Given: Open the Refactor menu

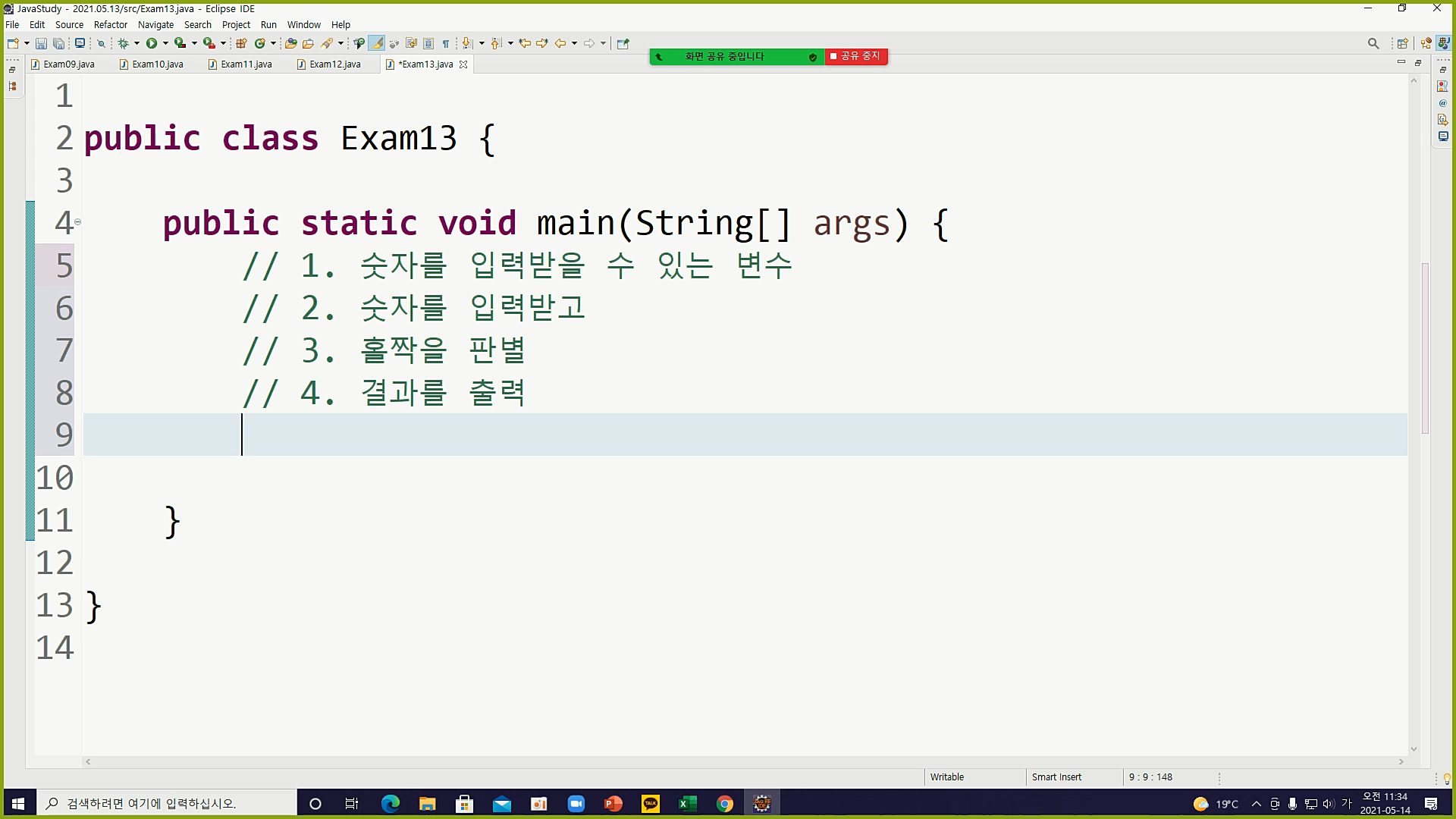Looking at the screenshot, I should (x=110, y=25).
